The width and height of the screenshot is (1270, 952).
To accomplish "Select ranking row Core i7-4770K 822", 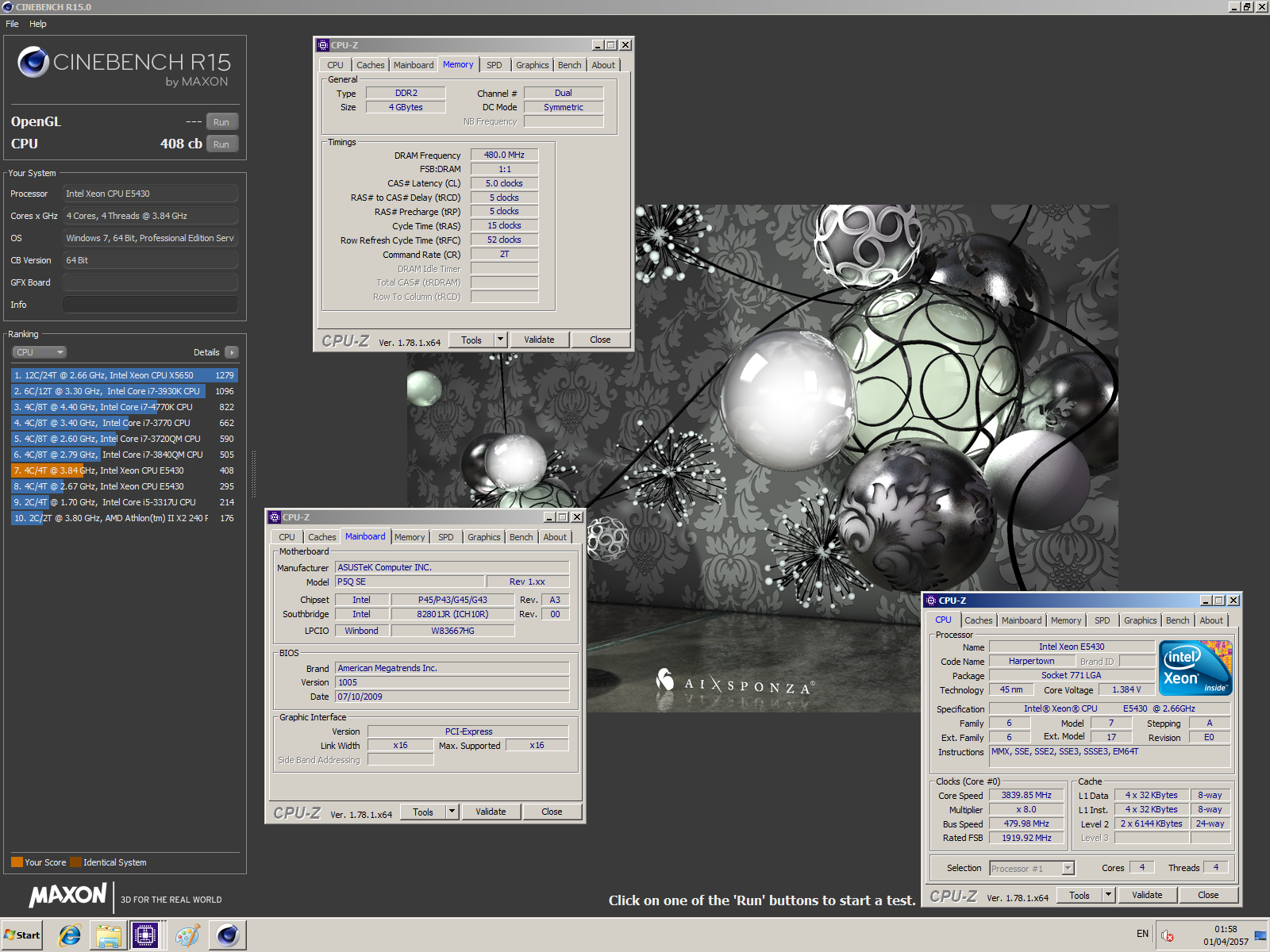I will pos(125,407).
